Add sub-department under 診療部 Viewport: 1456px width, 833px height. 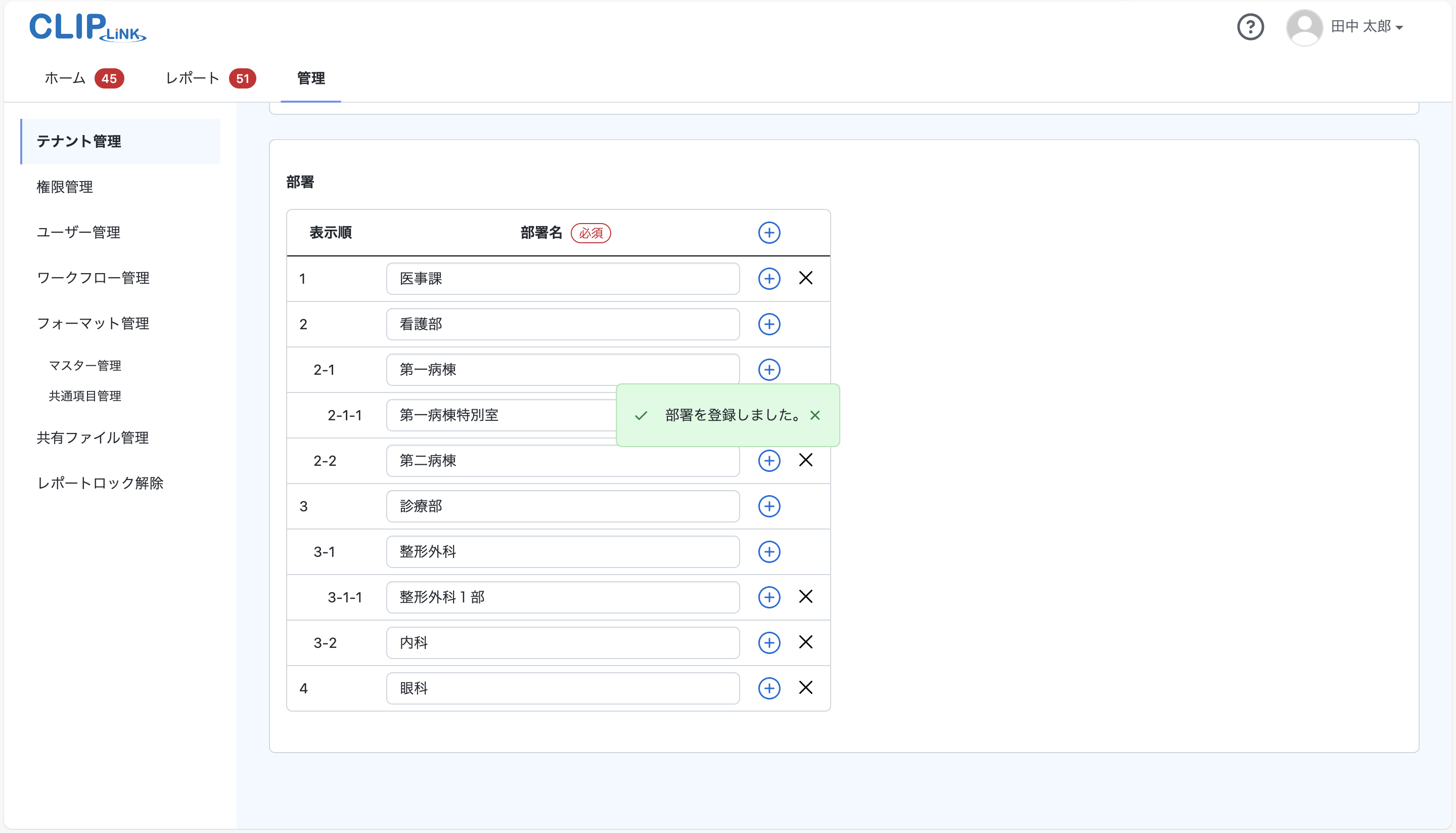tap(768, 506)
